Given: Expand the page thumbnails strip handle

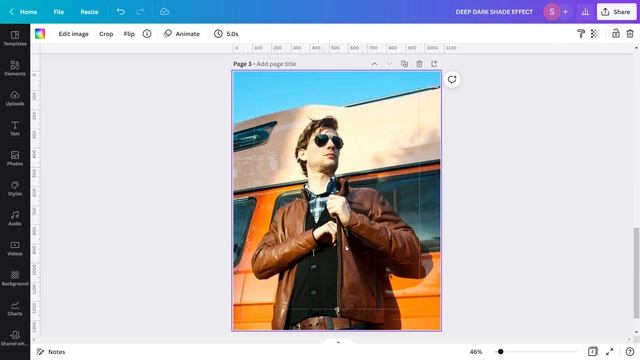Looking at the screenshot, I should (x=338, y=342).
